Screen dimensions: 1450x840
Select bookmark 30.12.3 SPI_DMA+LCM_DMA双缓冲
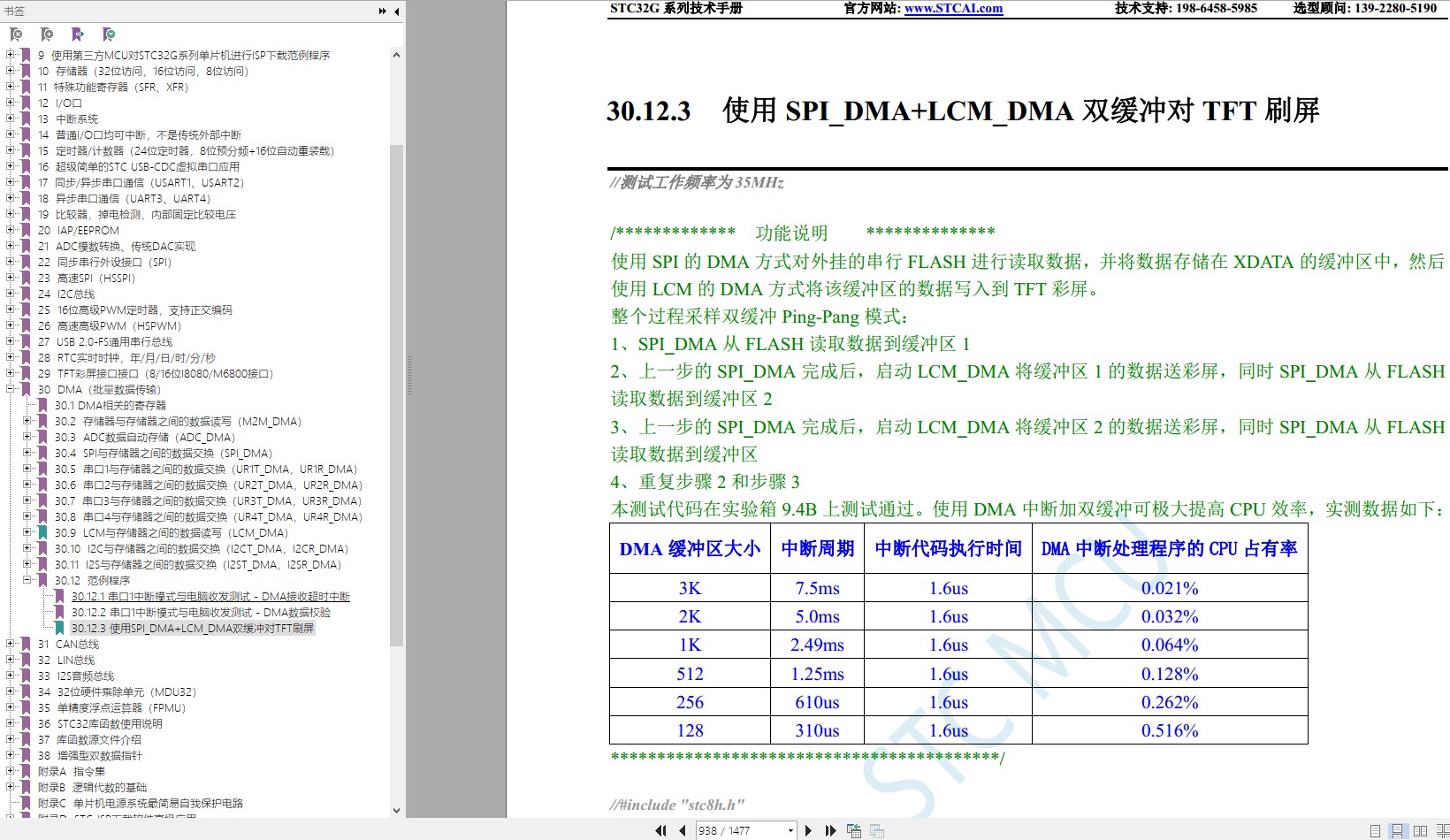(x=192, y=629)
